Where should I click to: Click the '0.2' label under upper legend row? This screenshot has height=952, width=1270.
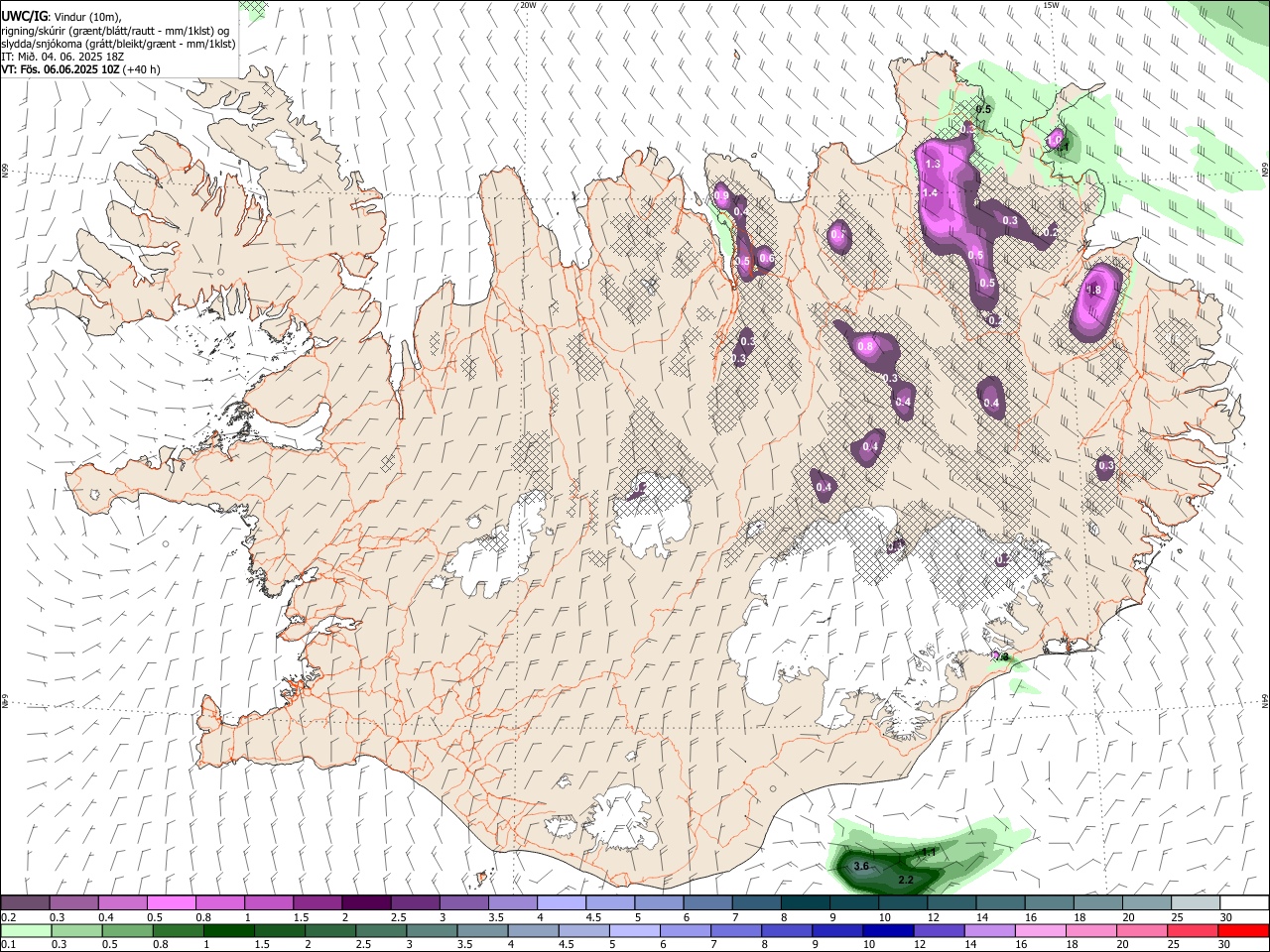click(x=8, y=917)
